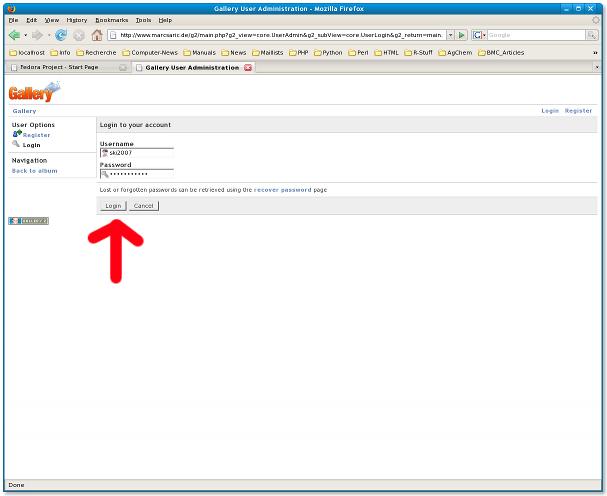Screen dimensions: 607x496
Task: Click the browser Back arrow button
Action: point(14,35)
